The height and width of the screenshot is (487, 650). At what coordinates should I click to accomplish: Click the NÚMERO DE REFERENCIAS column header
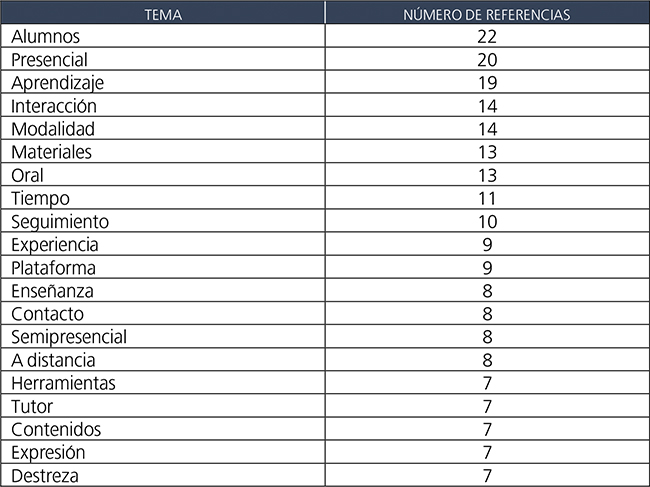coord(487,15)
